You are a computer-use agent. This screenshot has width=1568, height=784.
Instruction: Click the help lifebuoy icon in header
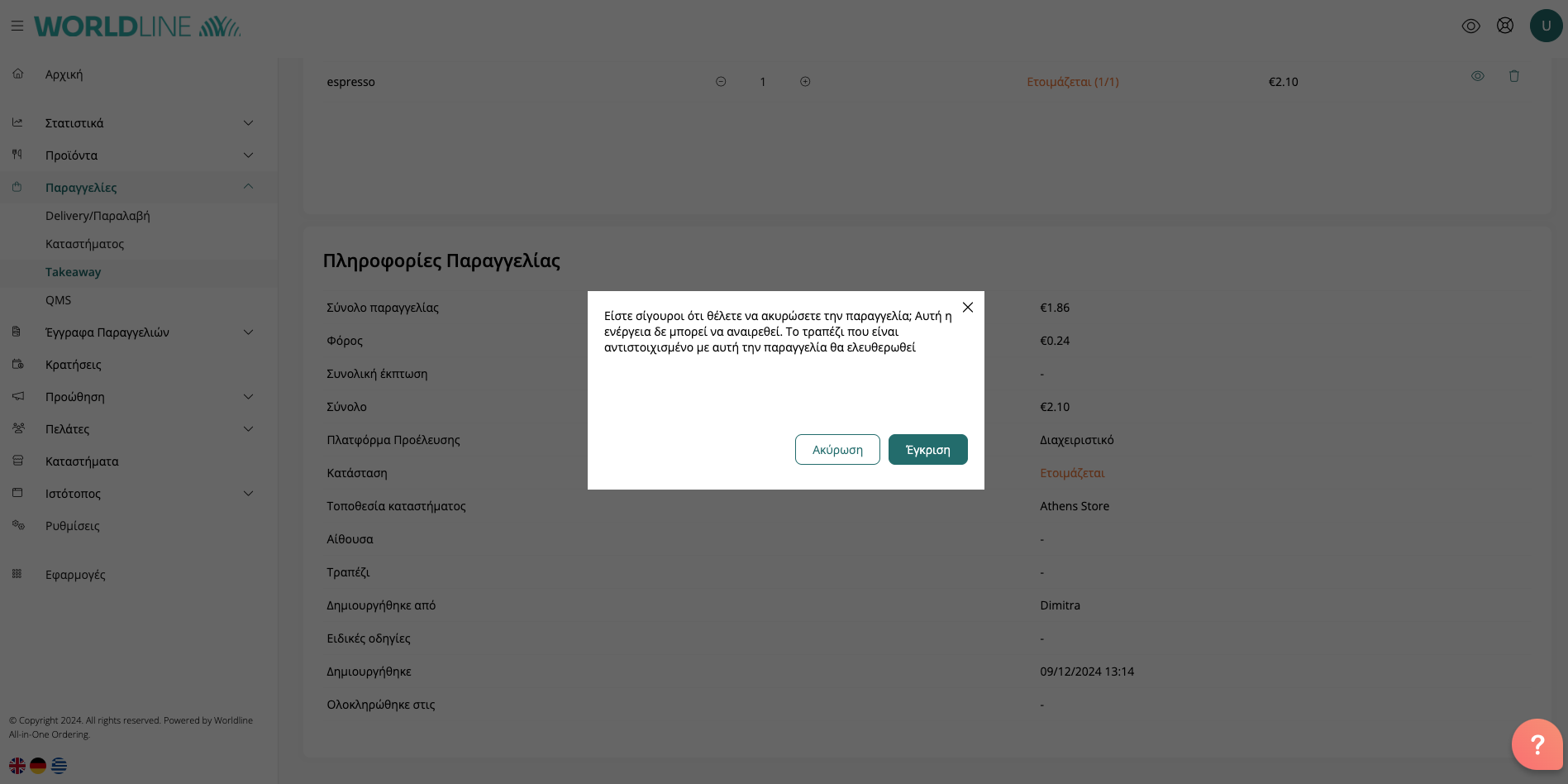point(1504,26)
